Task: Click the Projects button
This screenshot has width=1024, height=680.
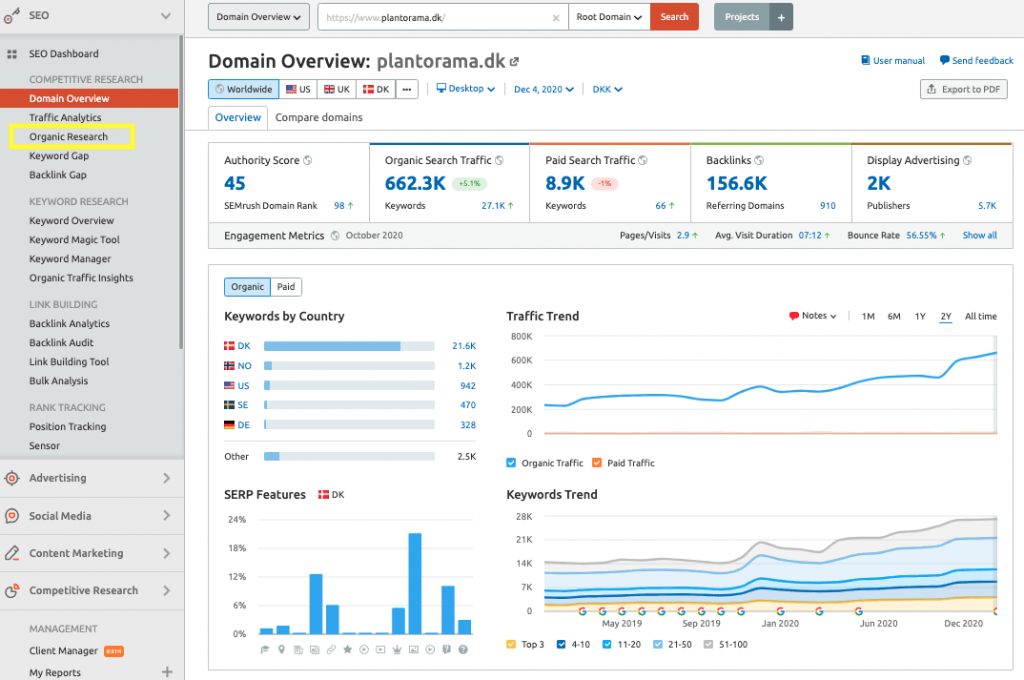Action: tap(742, 17)
